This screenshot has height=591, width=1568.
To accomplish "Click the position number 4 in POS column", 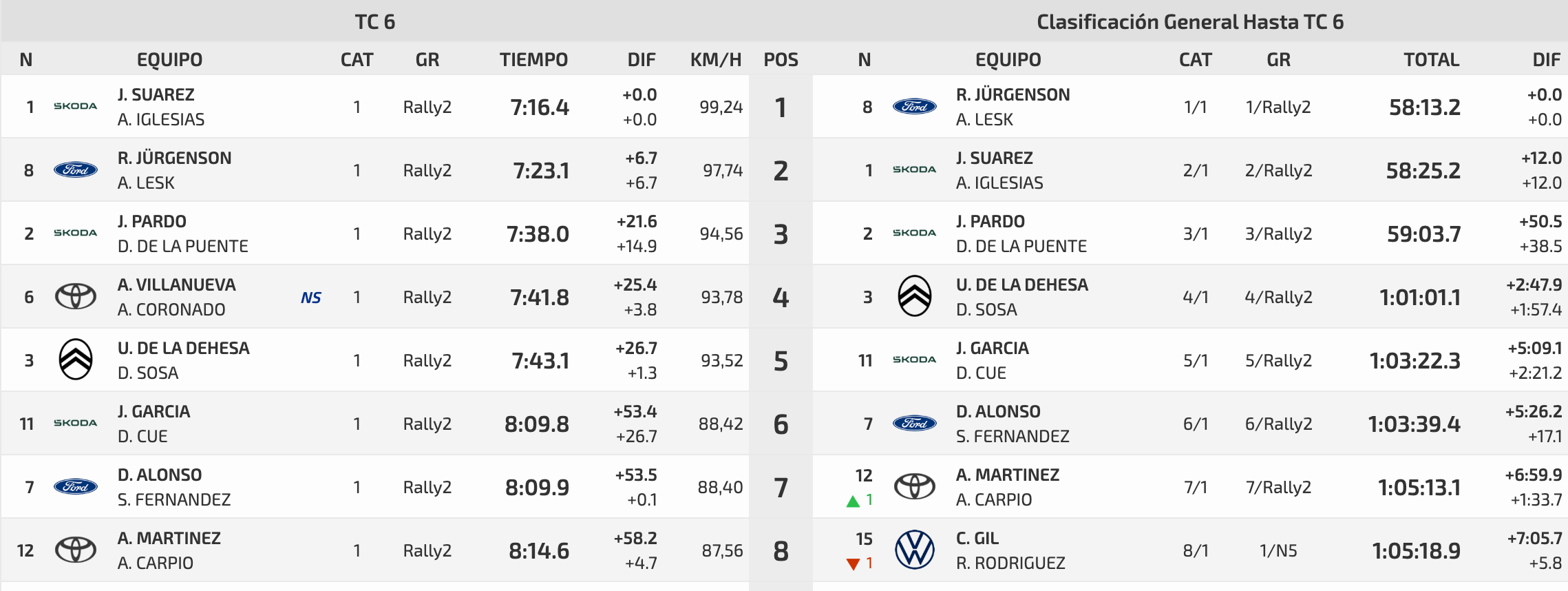I will (x=781, y=298).
